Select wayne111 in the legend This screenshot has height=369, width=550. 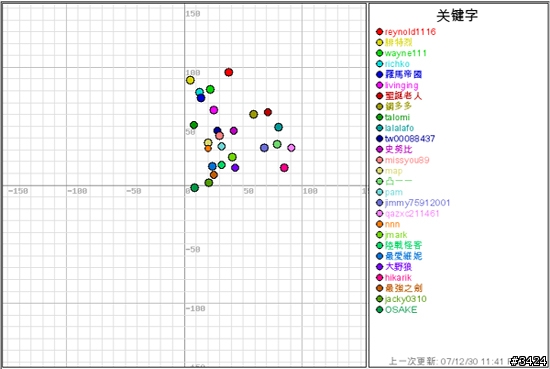point(401,53)
